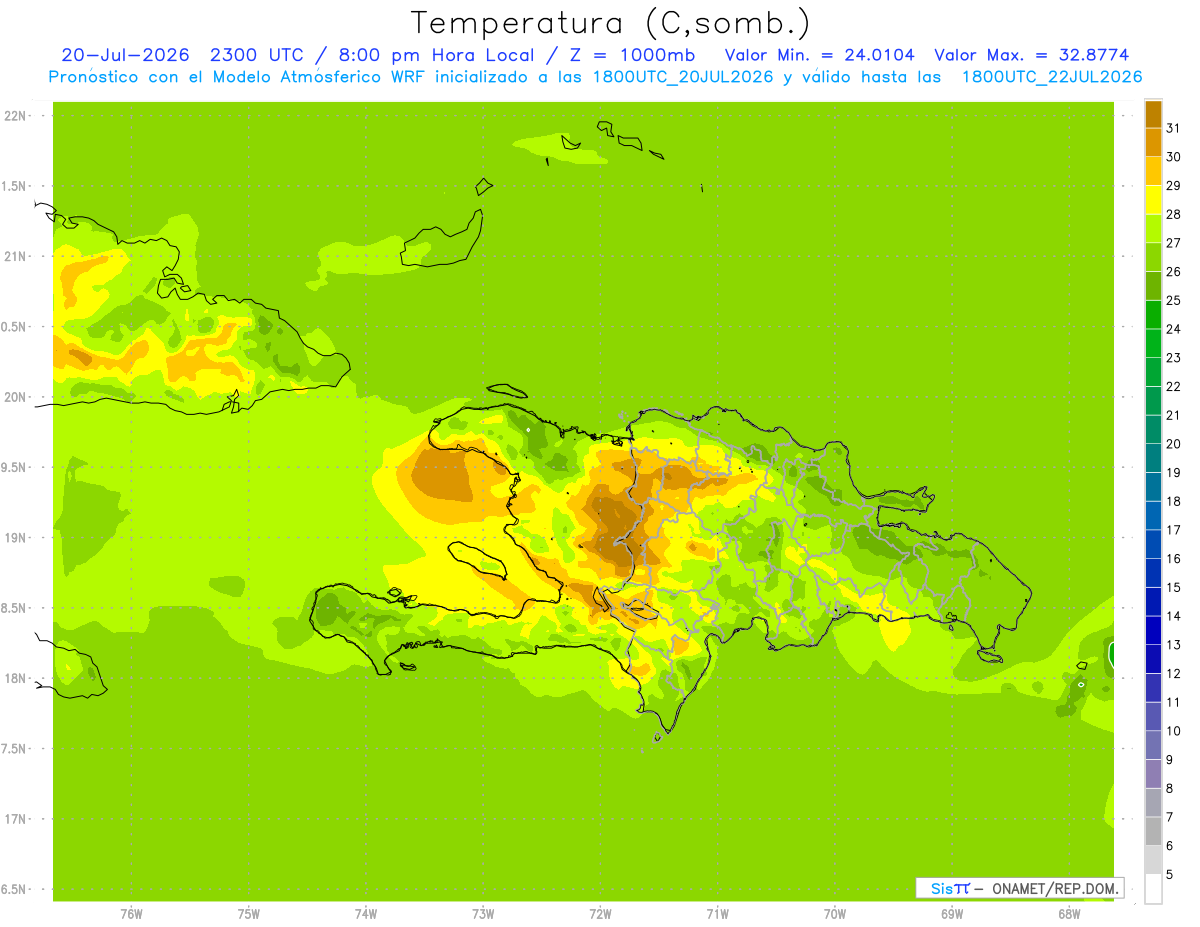Pick the brown top swatch above 31
This screenshot has height=927, width=1200.
(1153, 115)
